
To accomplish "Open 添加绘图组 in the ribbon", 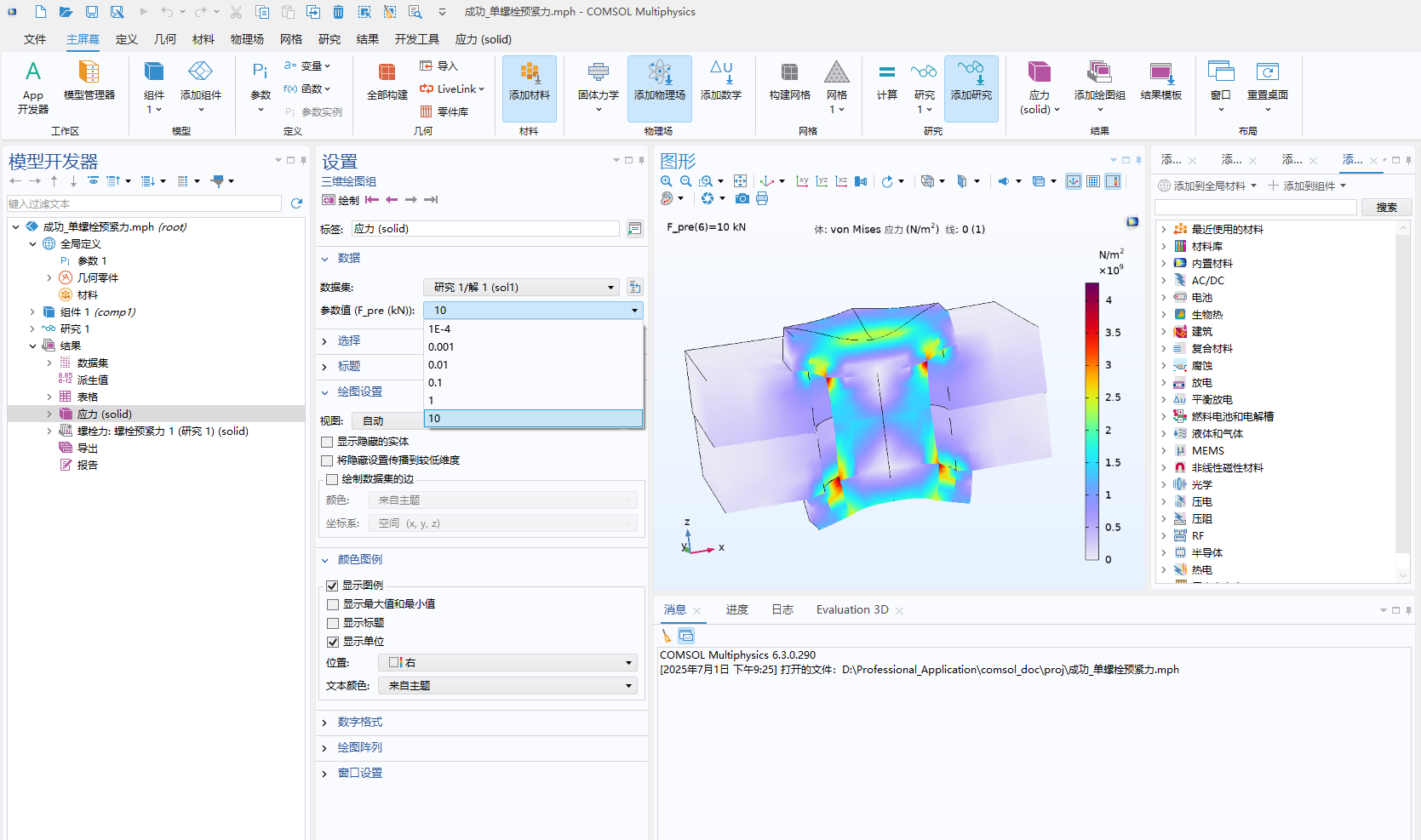I will click(1100, 85).
